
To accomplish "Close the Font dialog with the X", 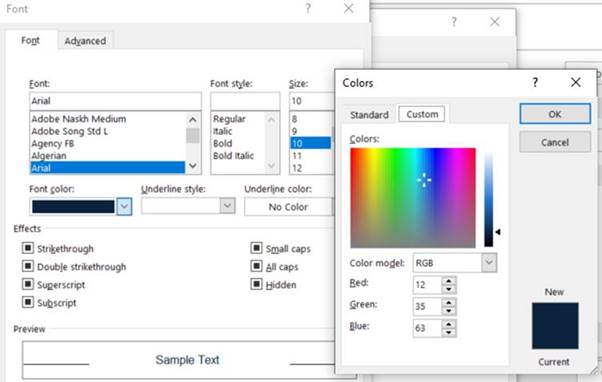I will 348,8.
